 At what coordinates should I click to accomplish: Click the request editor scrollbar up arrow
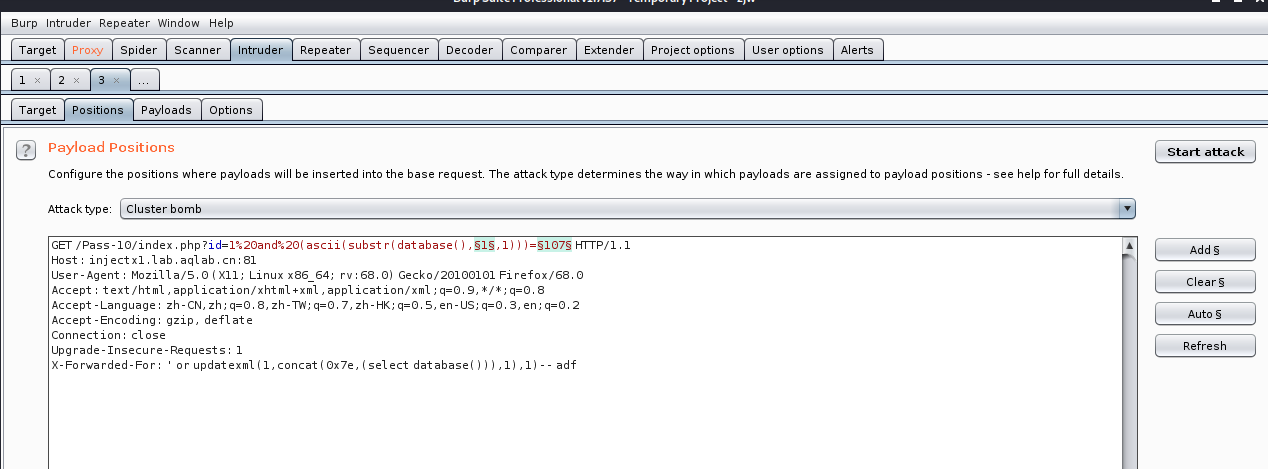point(1130,245)
